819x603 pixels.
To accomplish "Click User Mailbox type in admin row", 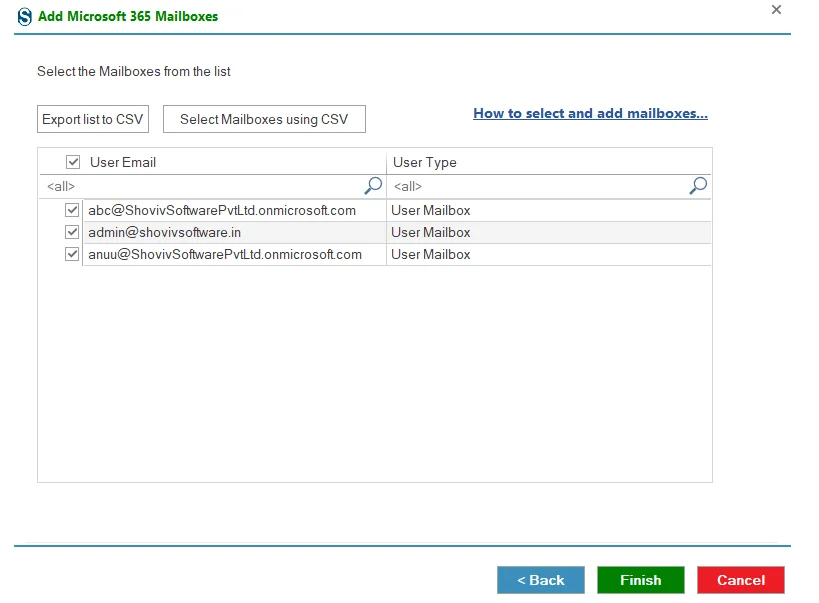I will (548, 232).
